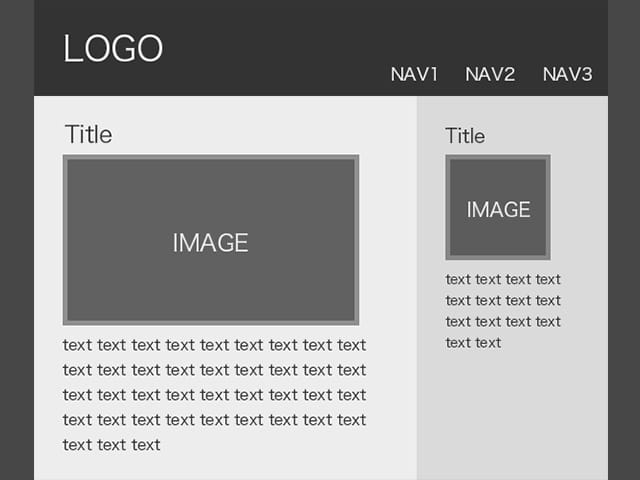The width and height of the screenshot is (640, 480).
Task: Click the first line of main paragraph text
Action: click(214, 345)
